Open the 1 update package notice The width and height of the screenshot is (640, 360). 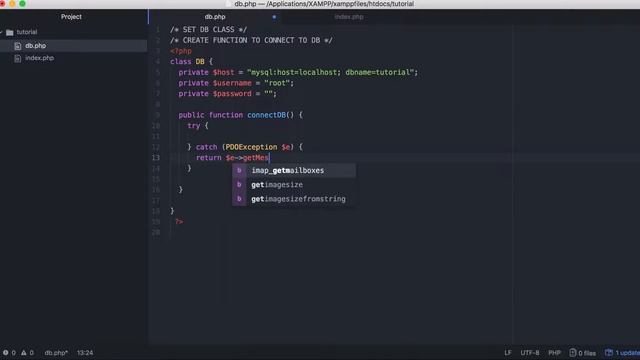pyautogui.click(x=622, y=353)
